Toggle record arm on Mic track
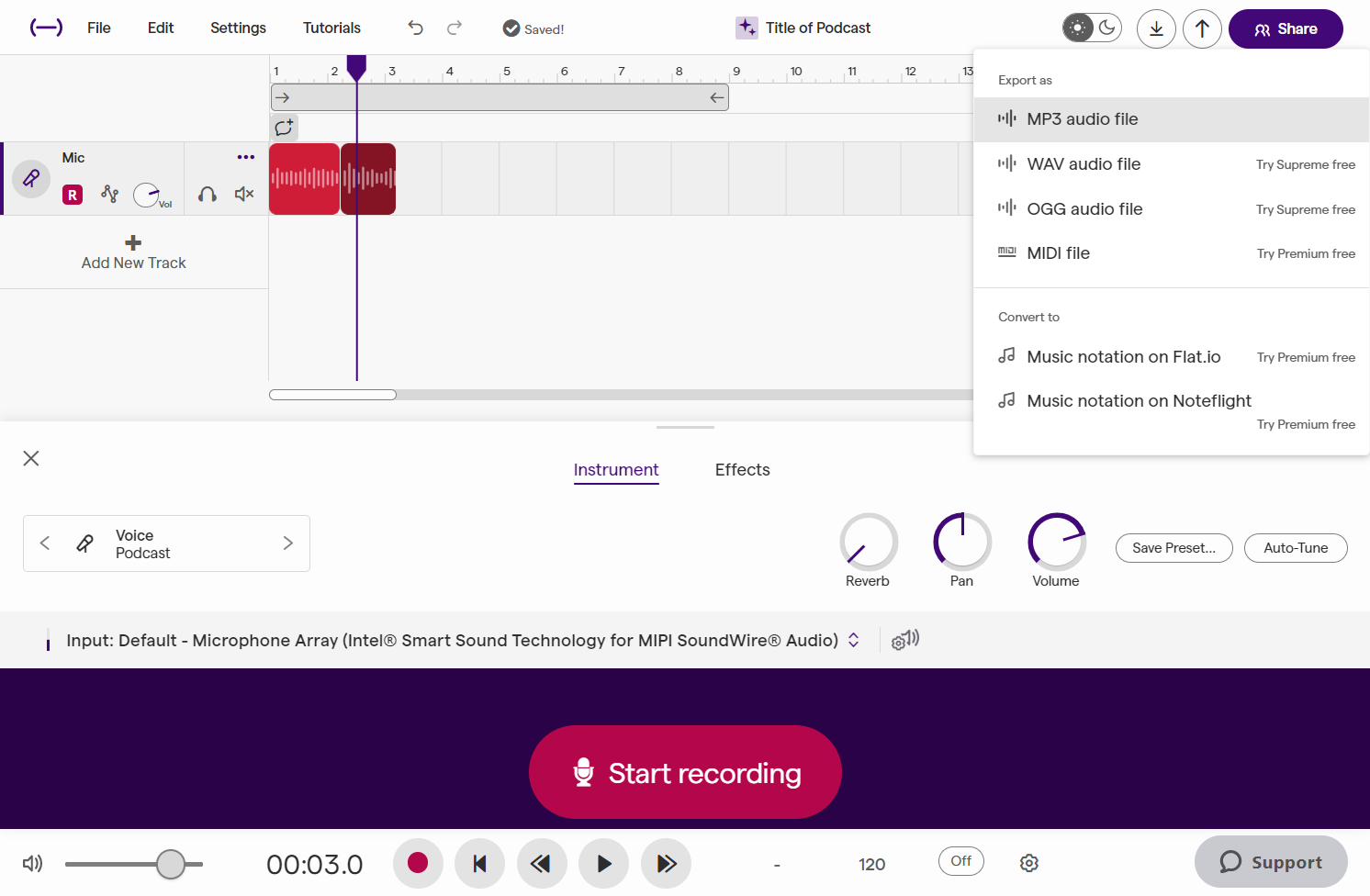 pyautogui.click(x=73, y=195)
